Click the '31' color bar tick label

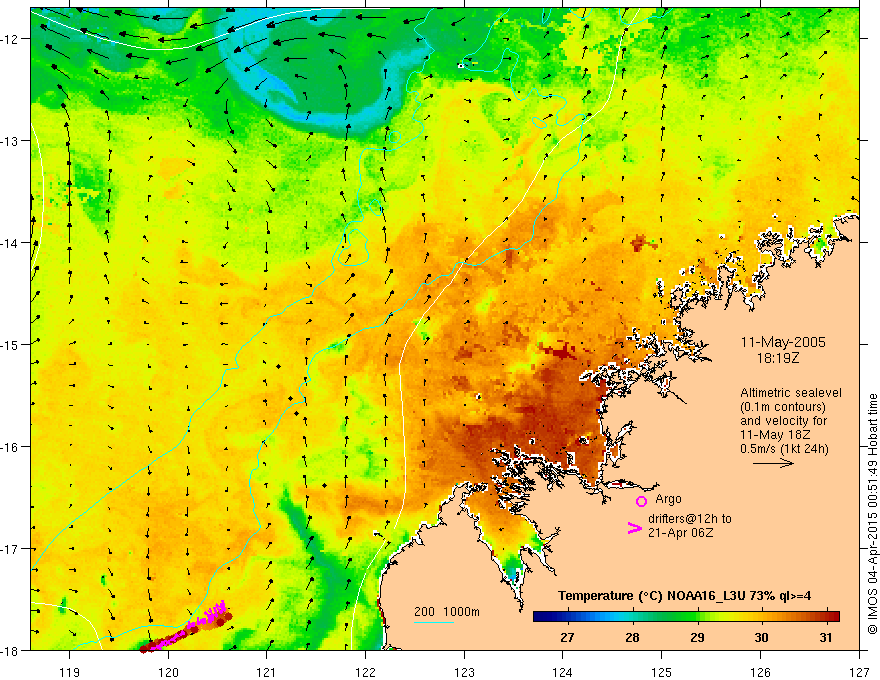[x=826, y=637]
